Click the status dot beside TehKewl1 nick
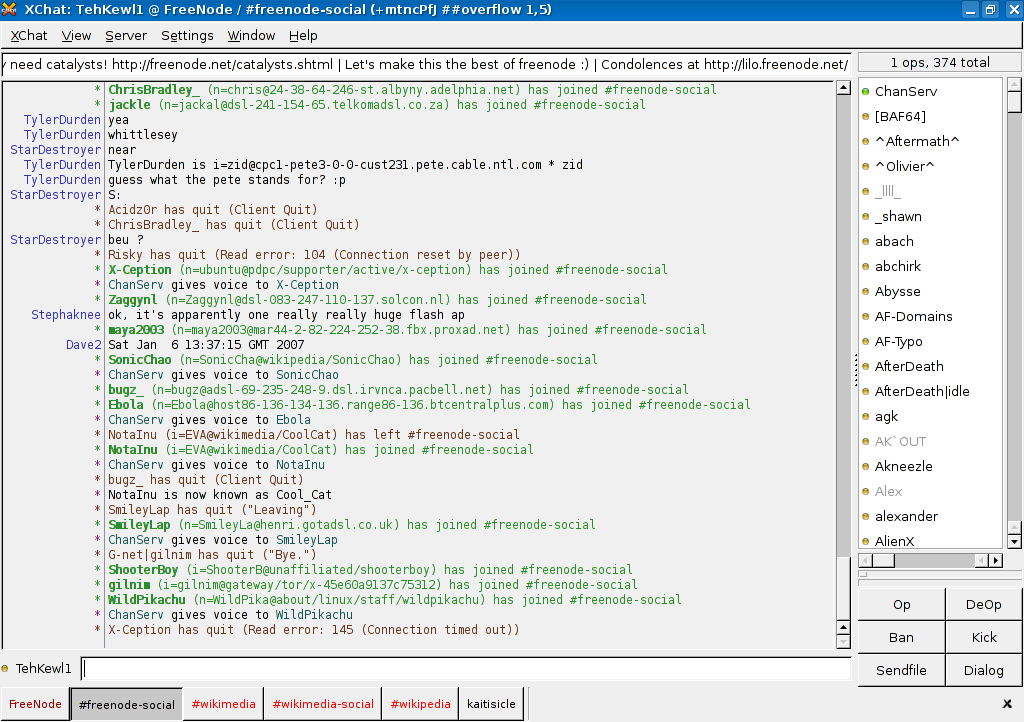Viewport: 1024px width, 722px height. point(5,668)
